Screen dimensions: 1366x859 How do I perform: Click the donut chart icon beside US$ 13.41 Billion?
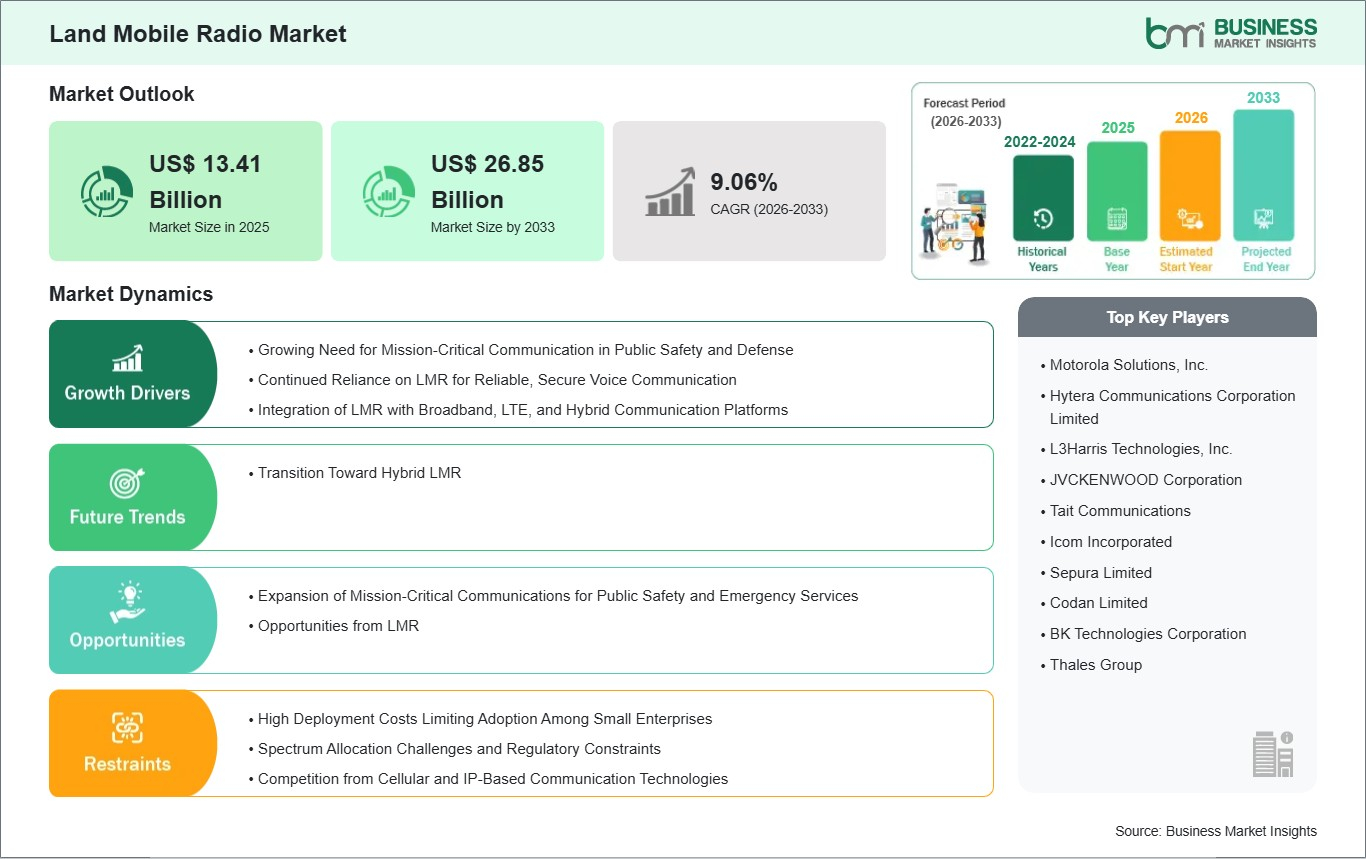tap(106, 192)
